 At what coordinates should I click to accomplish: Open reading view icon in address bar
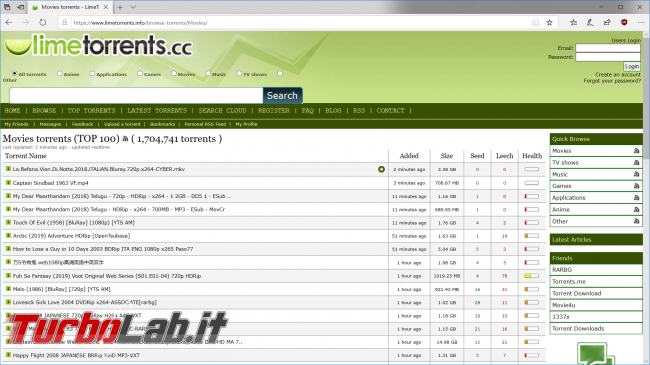[536, 22]
